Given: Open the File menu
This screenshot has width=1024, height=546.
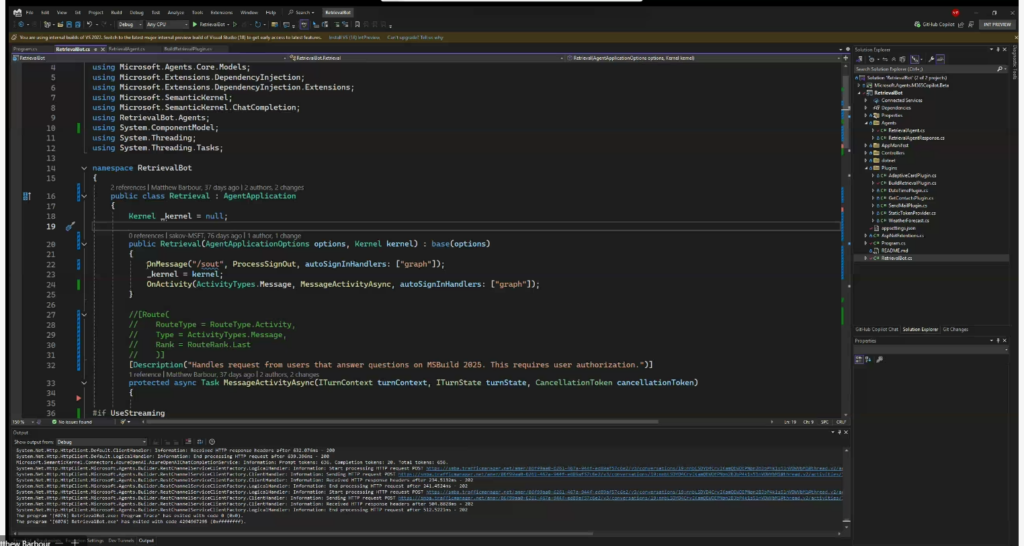Looking at the screenshot, I should click(29, 12).
